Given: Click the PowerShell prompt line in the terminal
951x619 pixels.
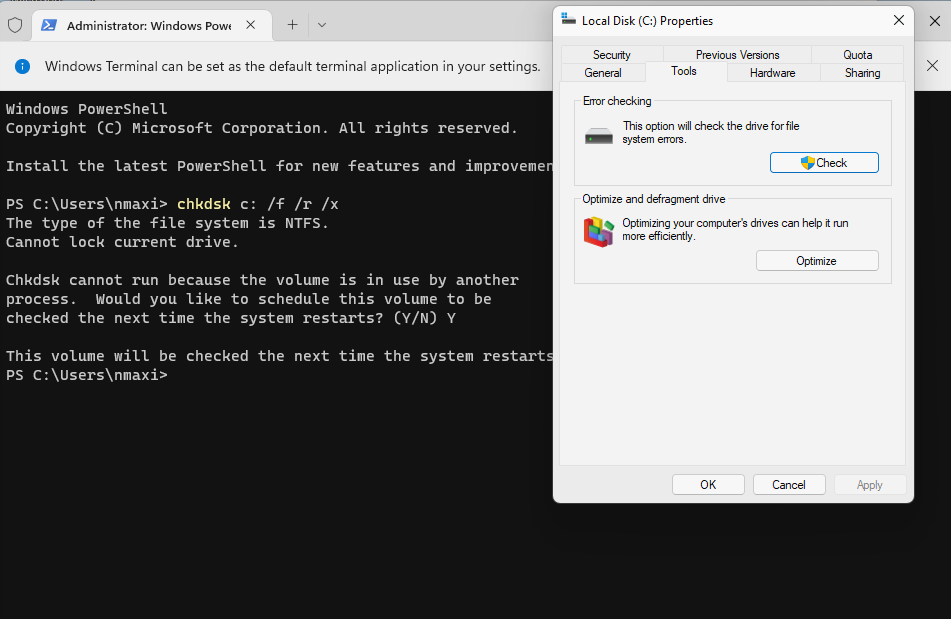Looking at the screenshot, I should (87, 375).
